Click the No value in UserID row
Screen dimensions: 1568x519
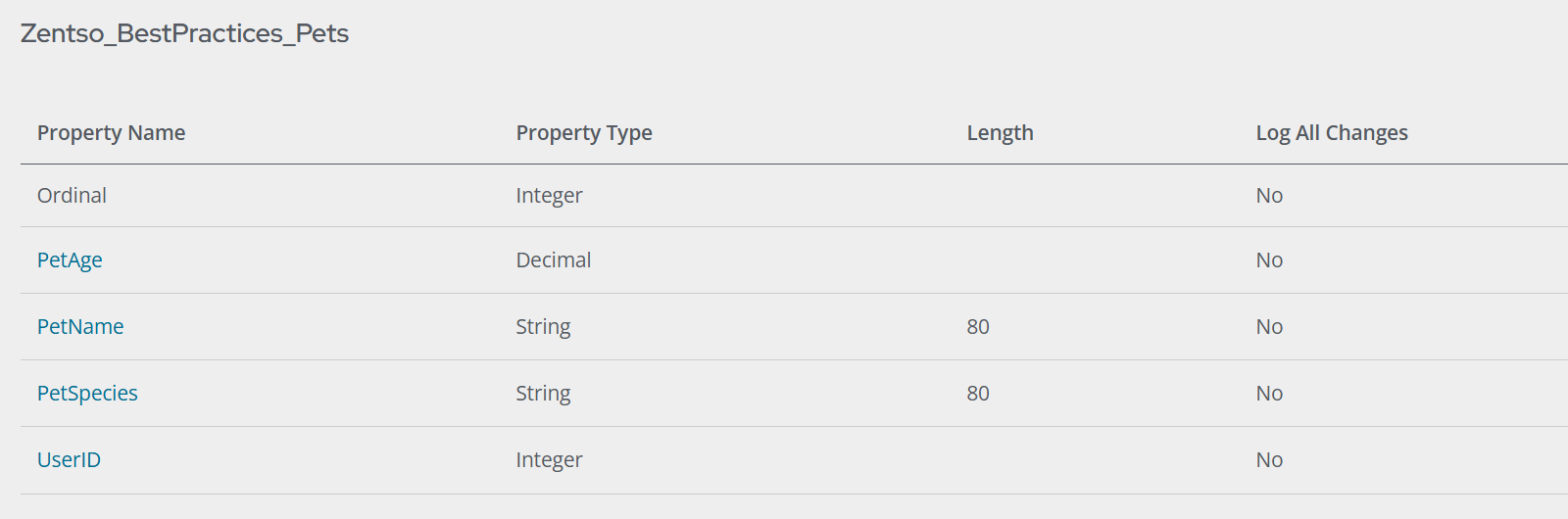click(x=1268, y=460)
